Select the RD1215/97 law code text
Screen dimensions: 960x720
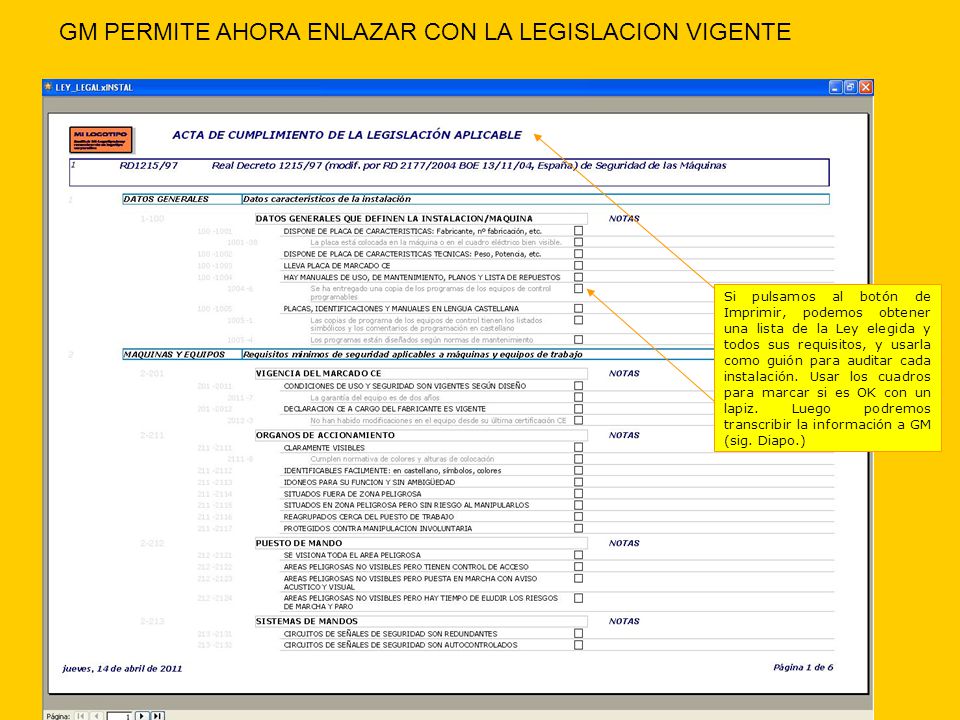pos(149,165)
